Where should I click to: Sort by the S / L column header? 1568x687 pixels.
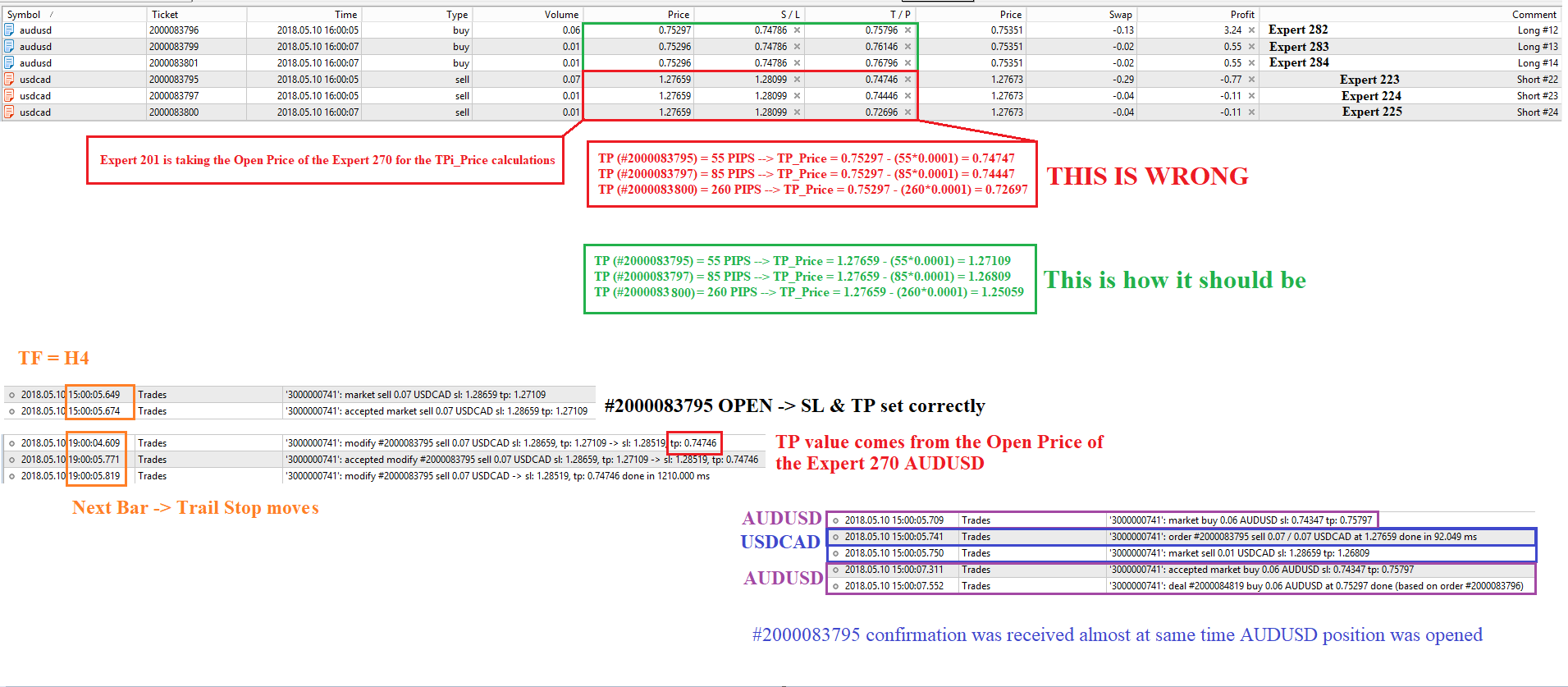point(749,14)
